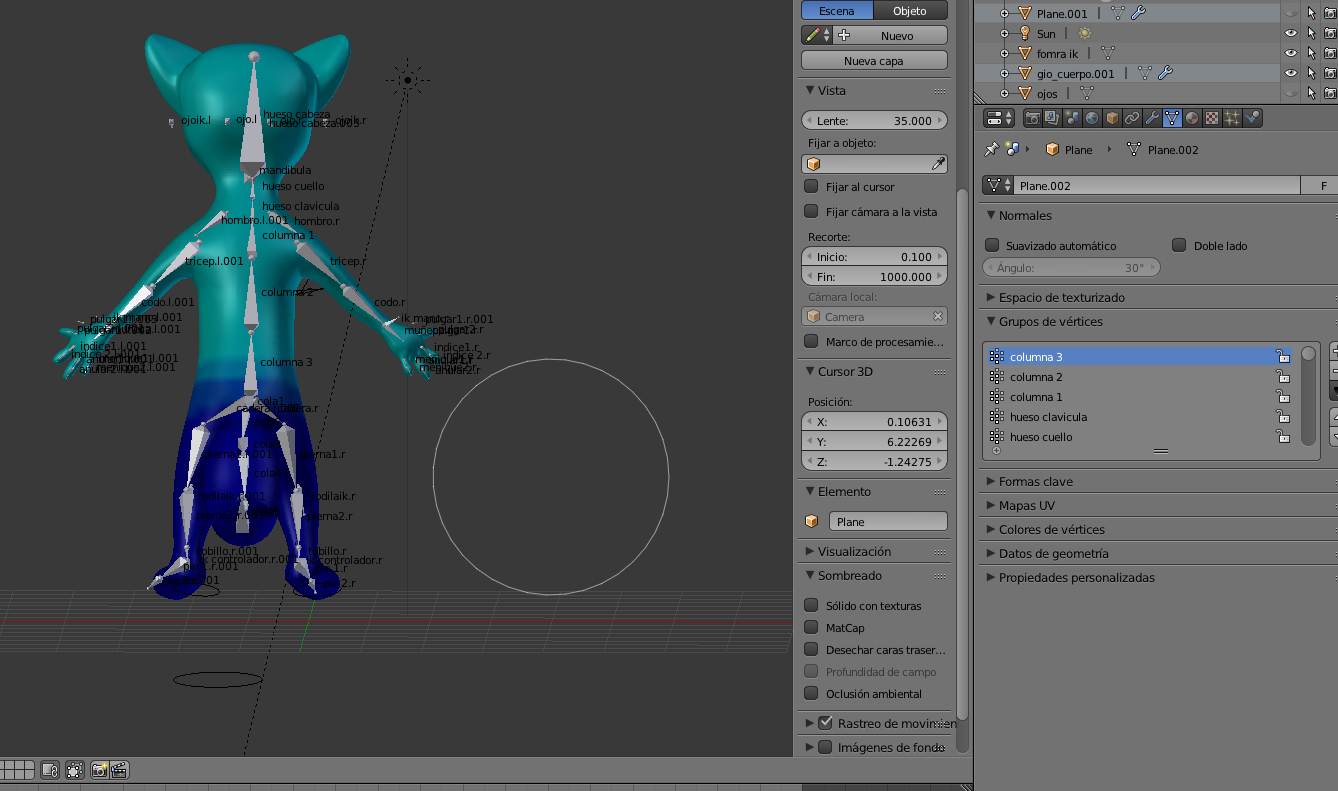Enable the MatCap checkbox

point(811,627)
